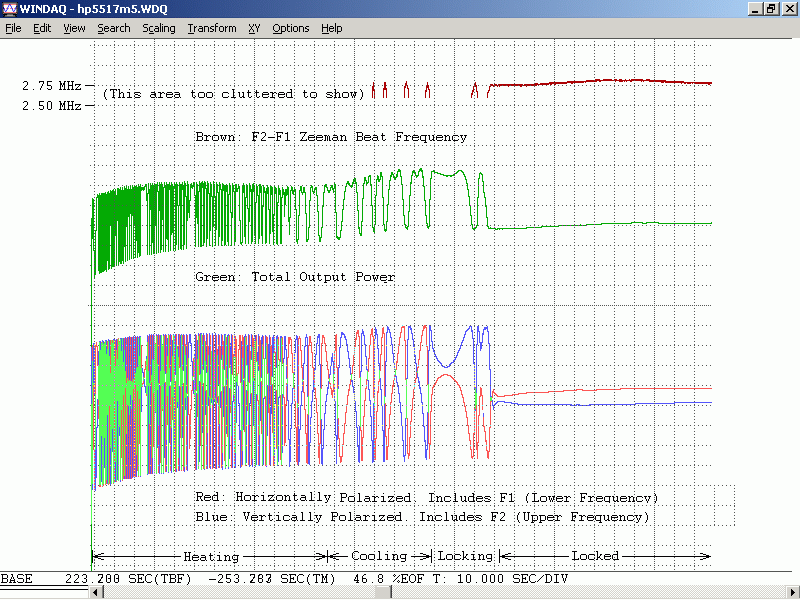Select the View menu
The image size is (800, 600).
[x=74, y=28]
